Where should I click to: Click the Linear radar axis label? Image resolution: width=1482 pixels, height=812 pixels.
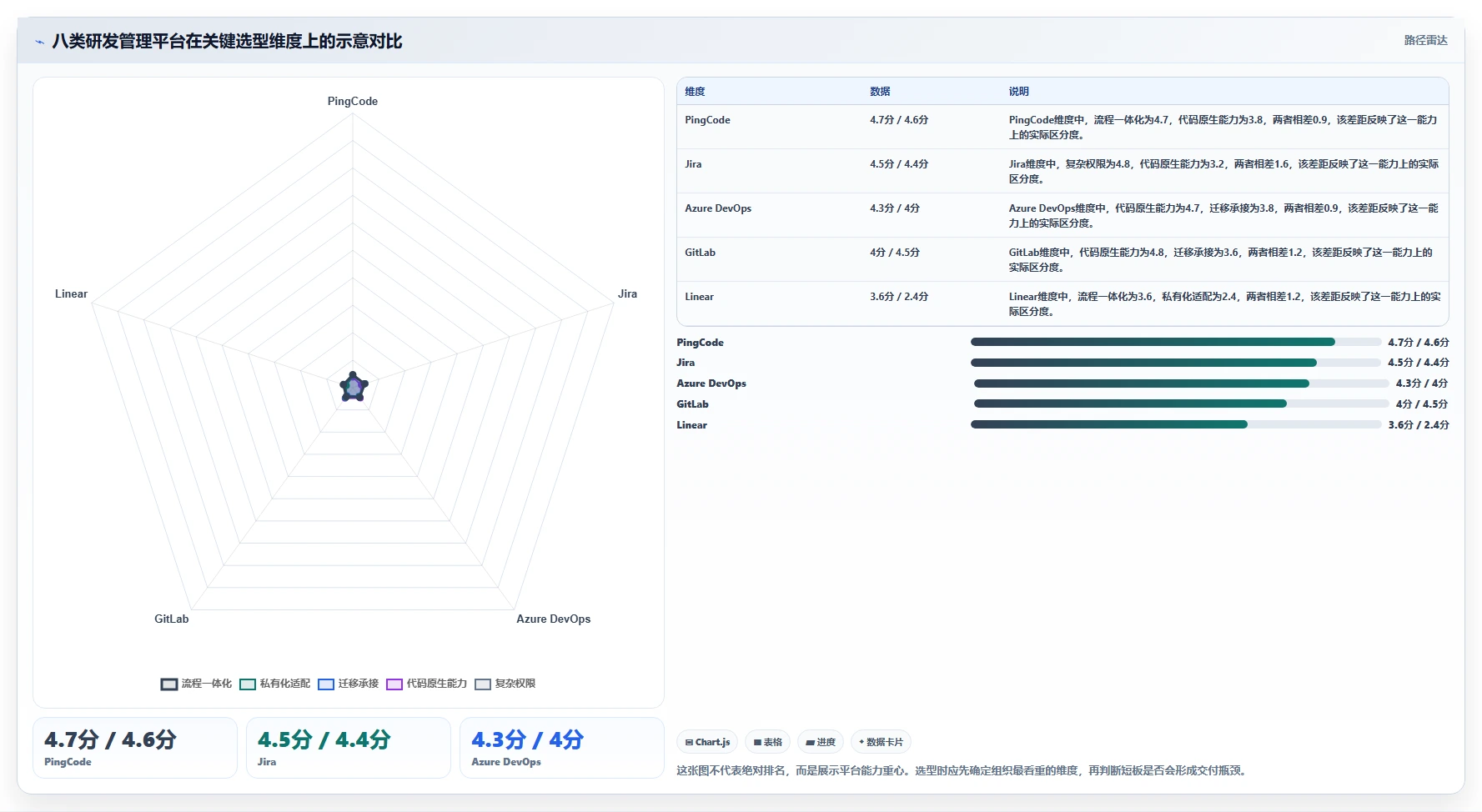click(x=71, y=293)
